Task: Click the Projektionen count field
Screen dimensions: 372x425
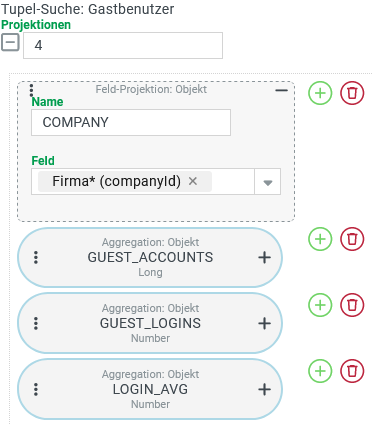Action: [x=123, y=45]
